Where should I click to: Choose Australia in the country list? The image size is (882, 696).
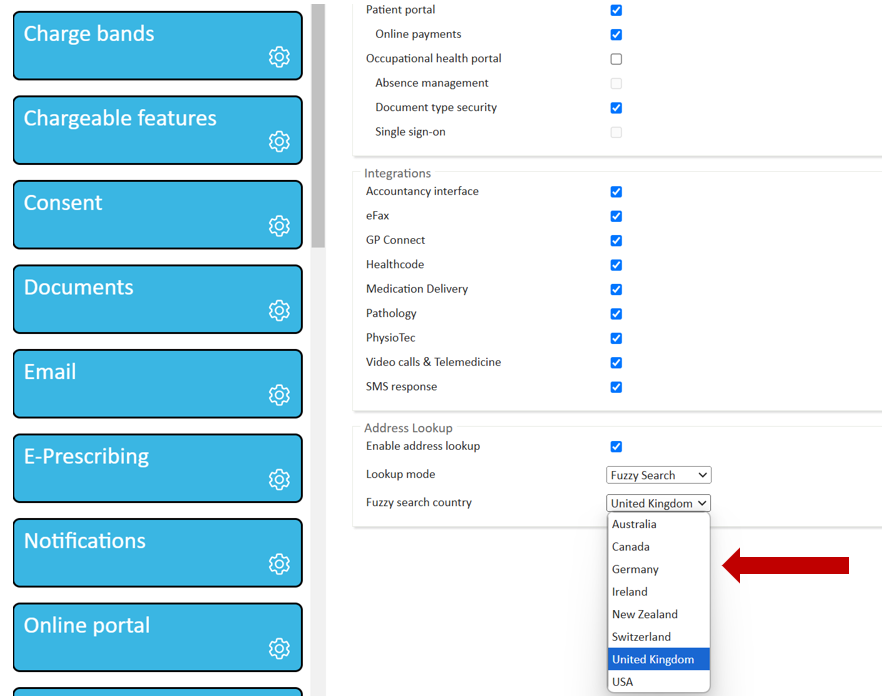coord(635,525)
